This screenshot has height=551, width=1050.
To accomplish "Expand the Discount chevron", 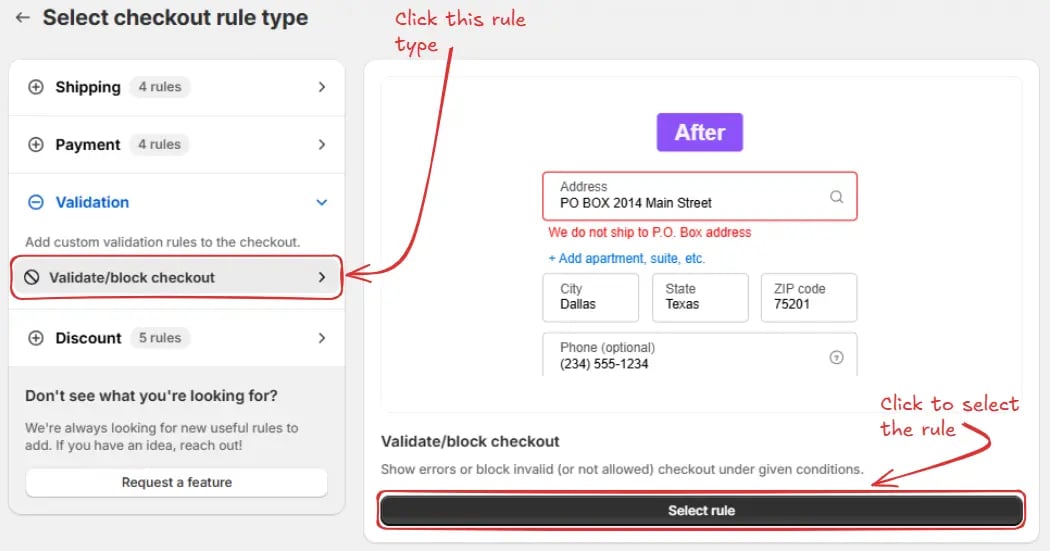I will click(322, 338).
